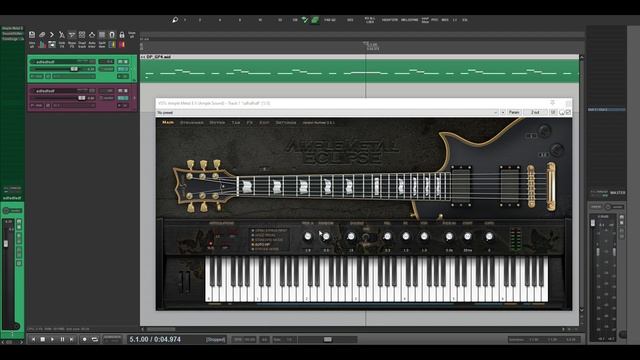This screenshot has height=360, width=640.
Task: Open the 2 out routing button
Action: (x=535, y=112)
